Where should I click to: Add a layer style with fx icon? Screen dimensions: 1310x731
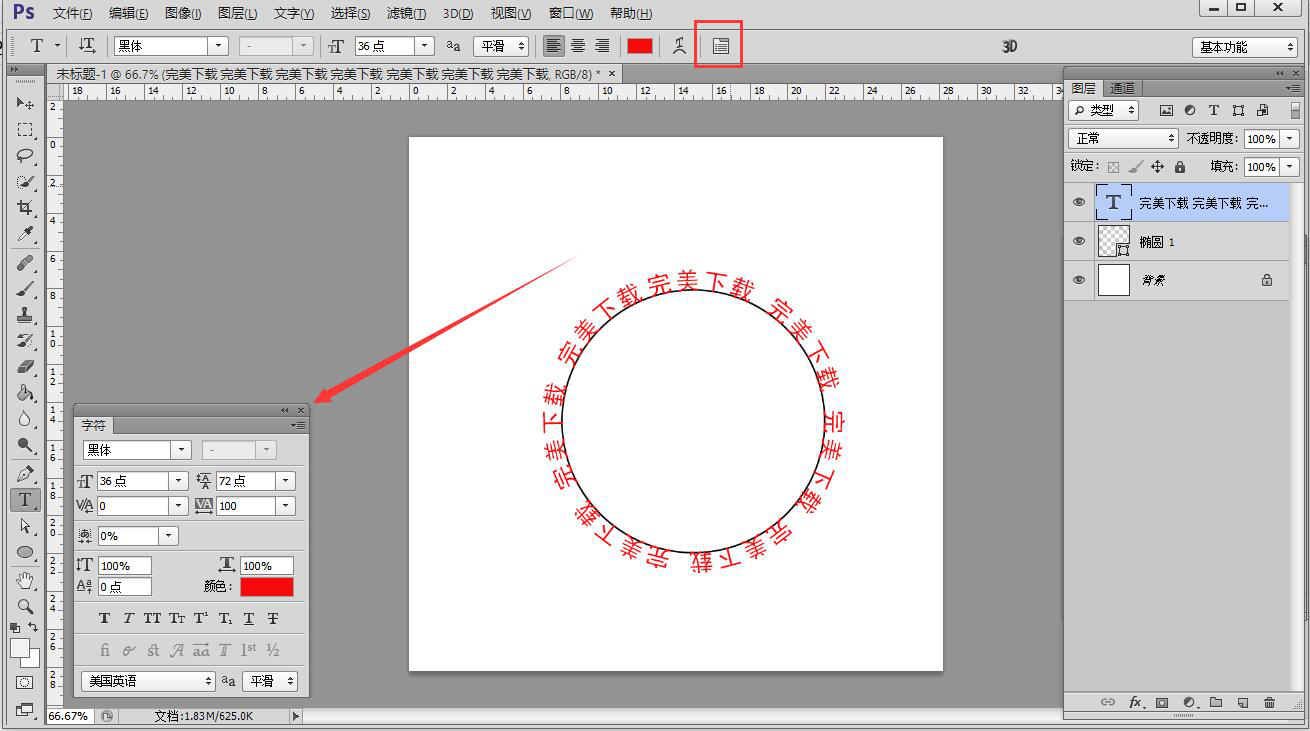1136,703
